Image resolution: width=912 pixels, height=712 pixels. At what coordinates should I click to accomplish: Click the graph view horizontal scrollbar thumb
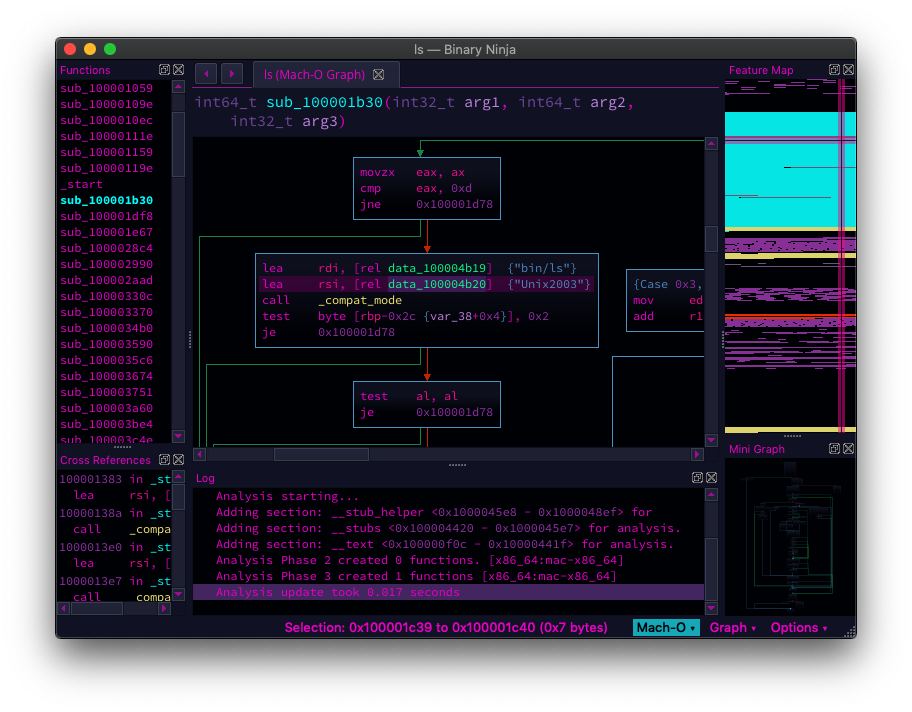pos(321,454)
